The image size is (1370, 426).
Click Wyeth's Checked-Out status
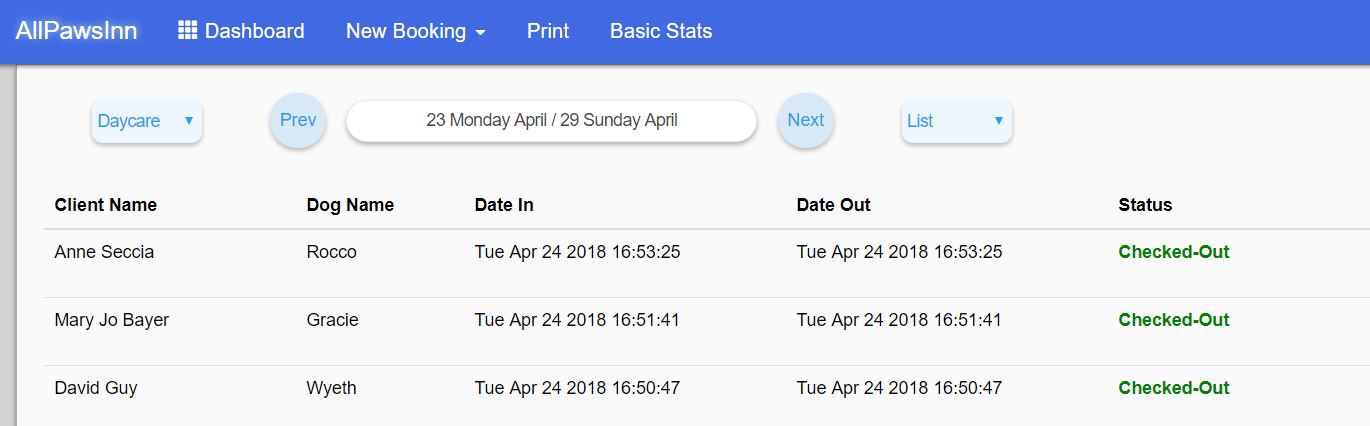point(1174,388)
